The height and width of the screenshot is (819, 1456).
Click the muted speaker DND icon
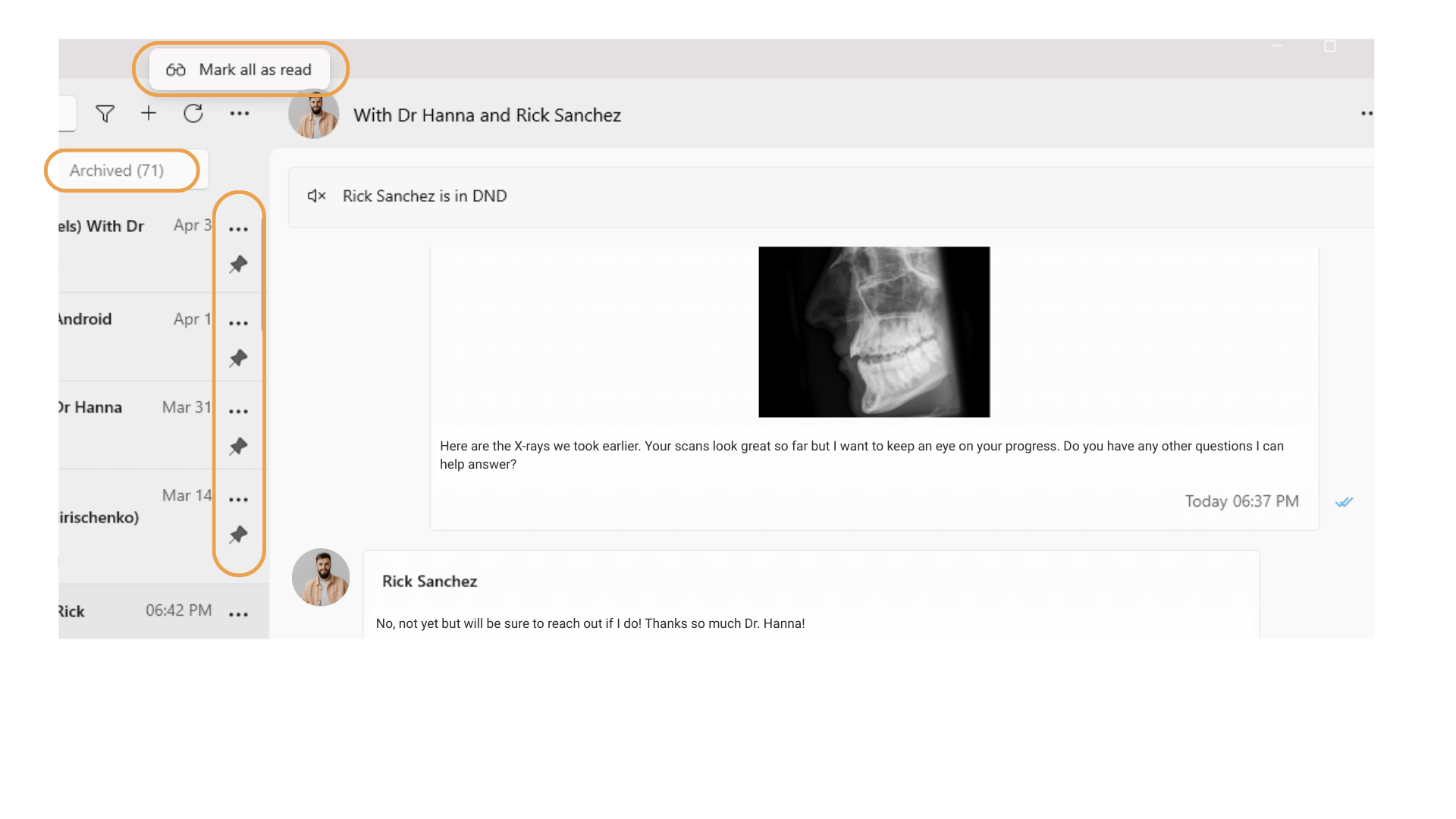pos(316,196)
